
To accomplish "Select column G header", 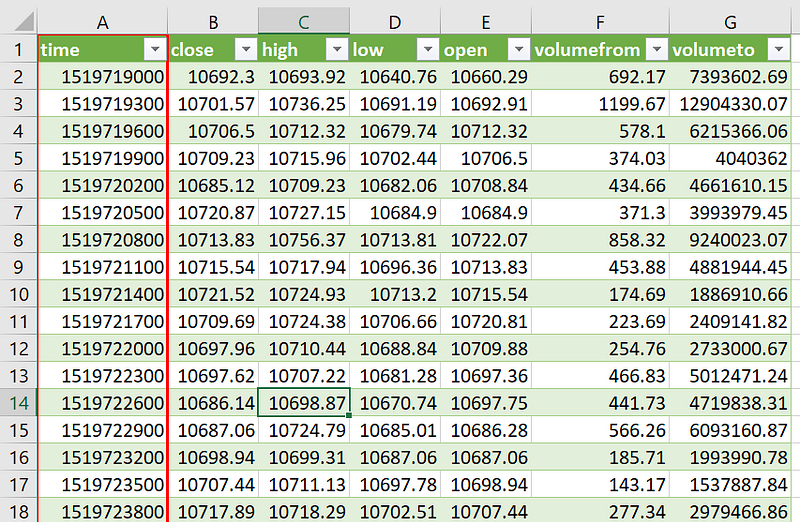I will 731,22.
